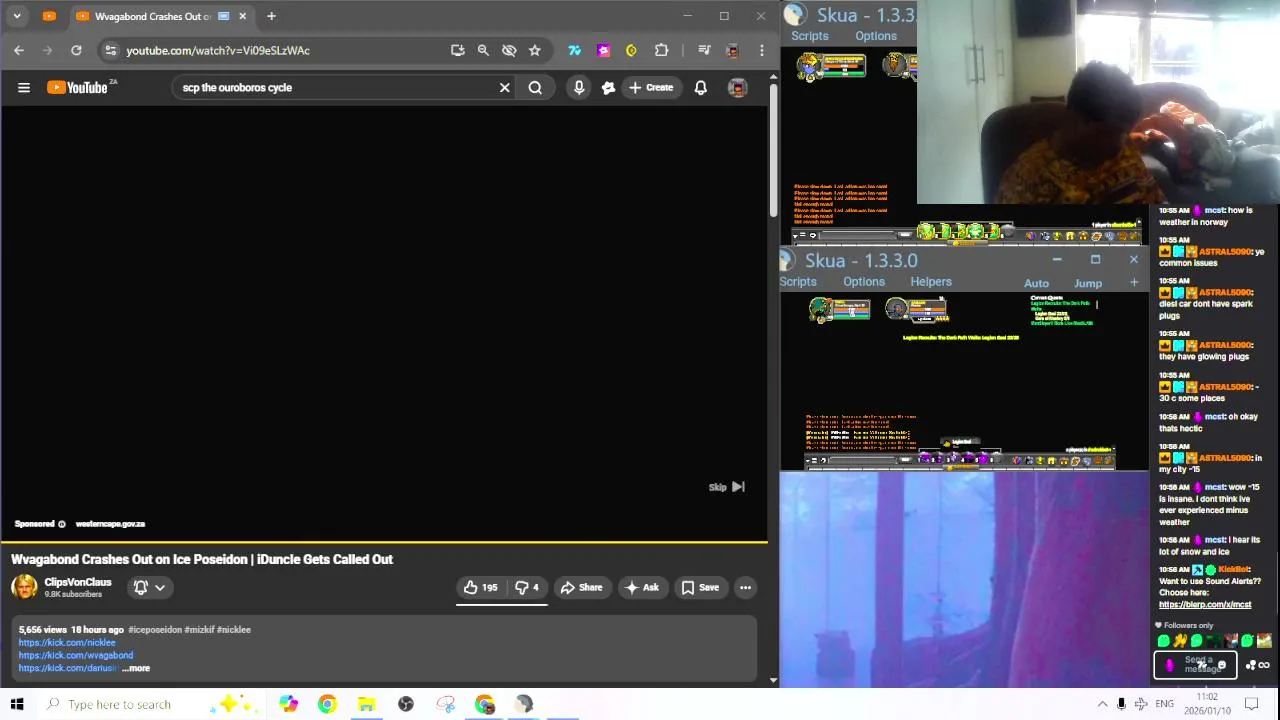
Task: Install app icon in address bar
Action: pos(458,50)
